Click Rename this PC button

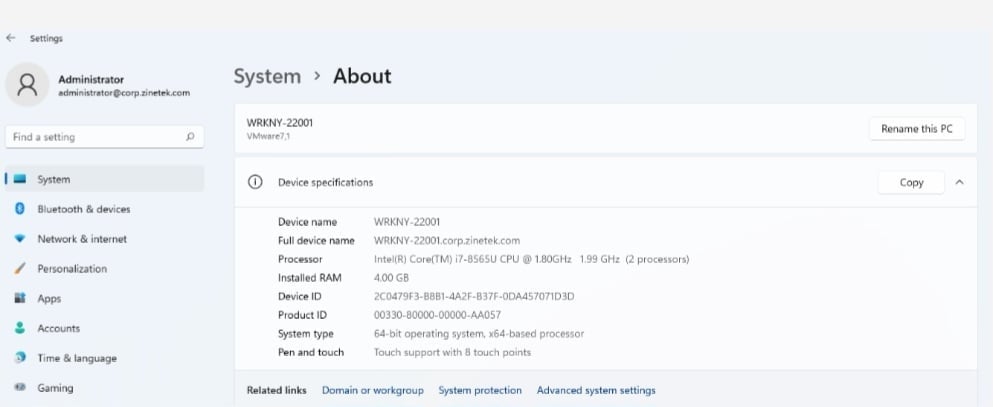pos(917,128)
